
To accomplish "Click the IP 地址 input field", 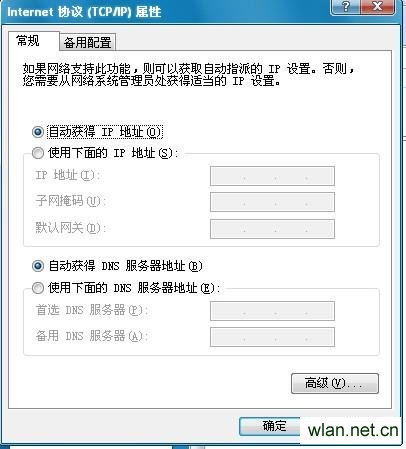I will (272, 176).
